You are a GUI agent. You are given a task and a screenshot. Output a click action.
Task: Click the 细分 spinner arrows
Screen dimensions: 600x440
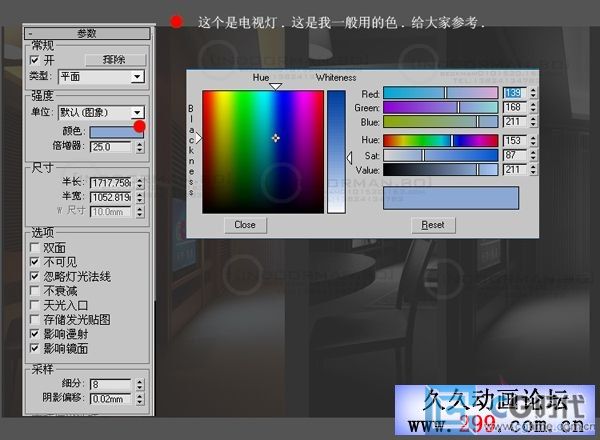click(x=140, y=384)
